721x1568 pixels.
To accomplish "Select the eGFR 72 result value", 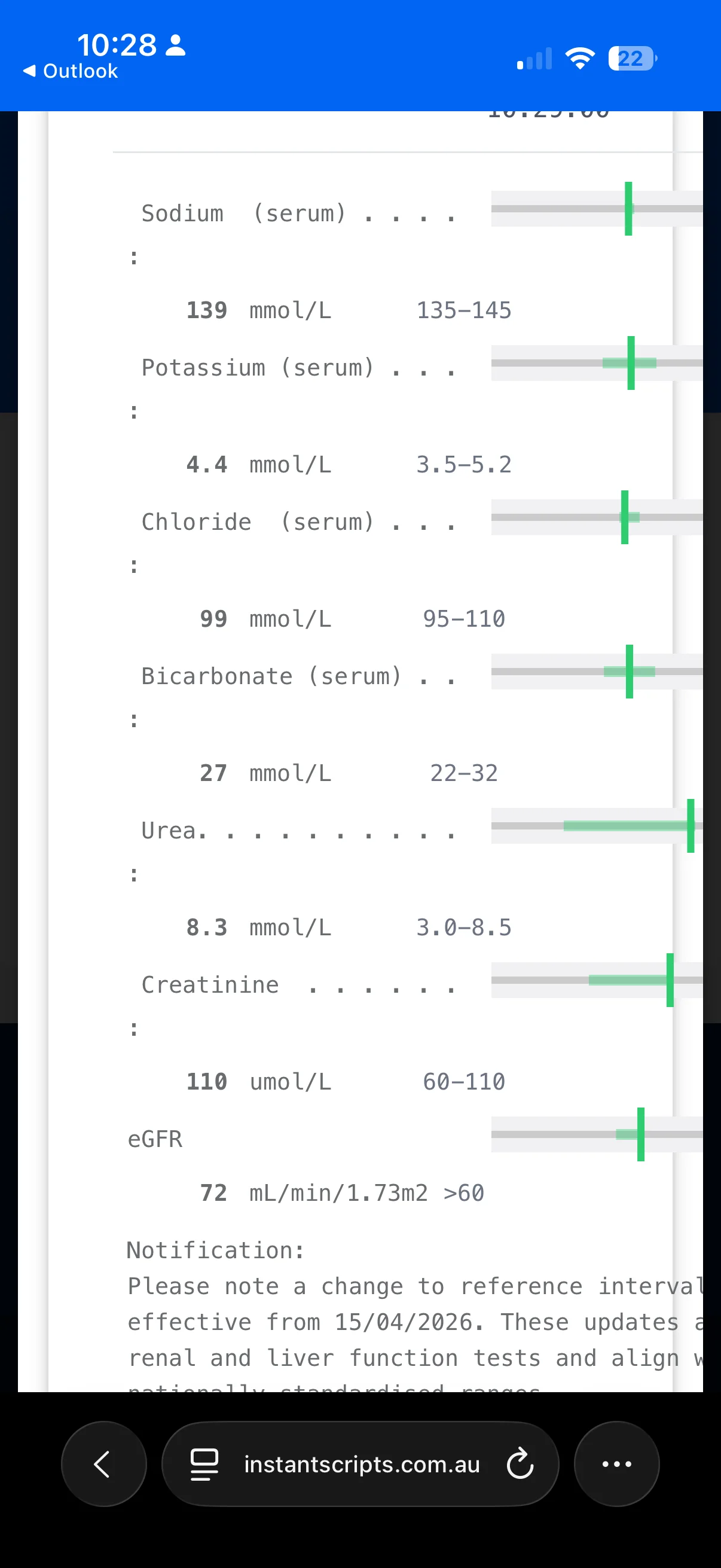I will click(x=213, y=1193).
